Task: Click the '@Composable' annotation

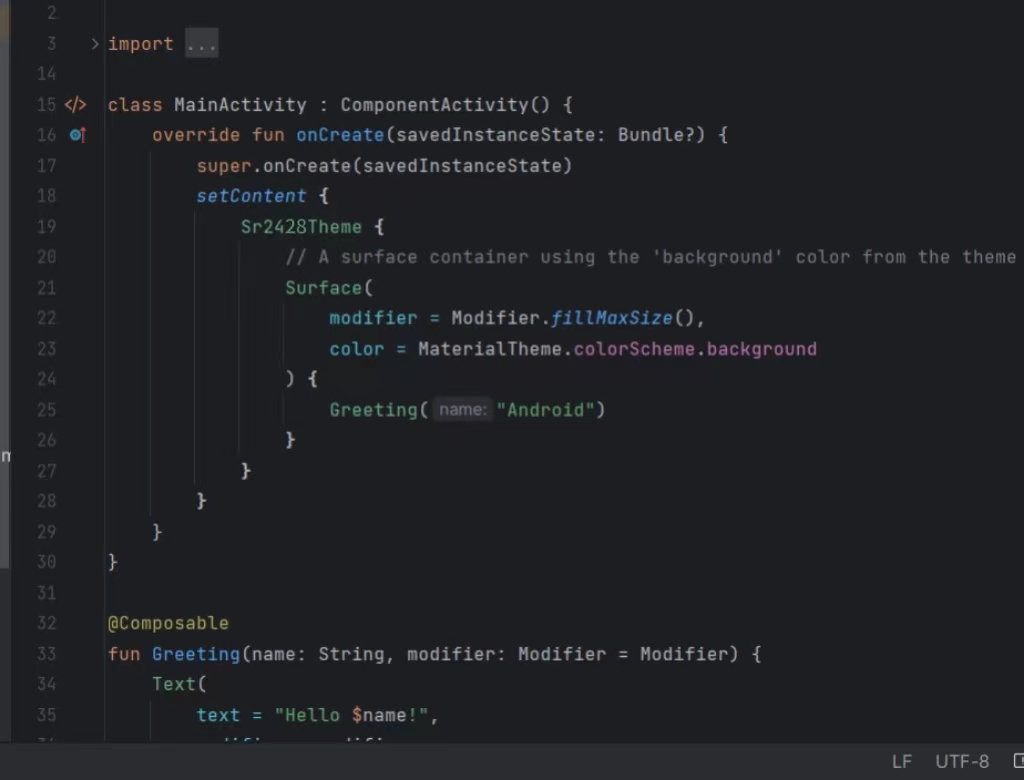Action: coord(168,623)
